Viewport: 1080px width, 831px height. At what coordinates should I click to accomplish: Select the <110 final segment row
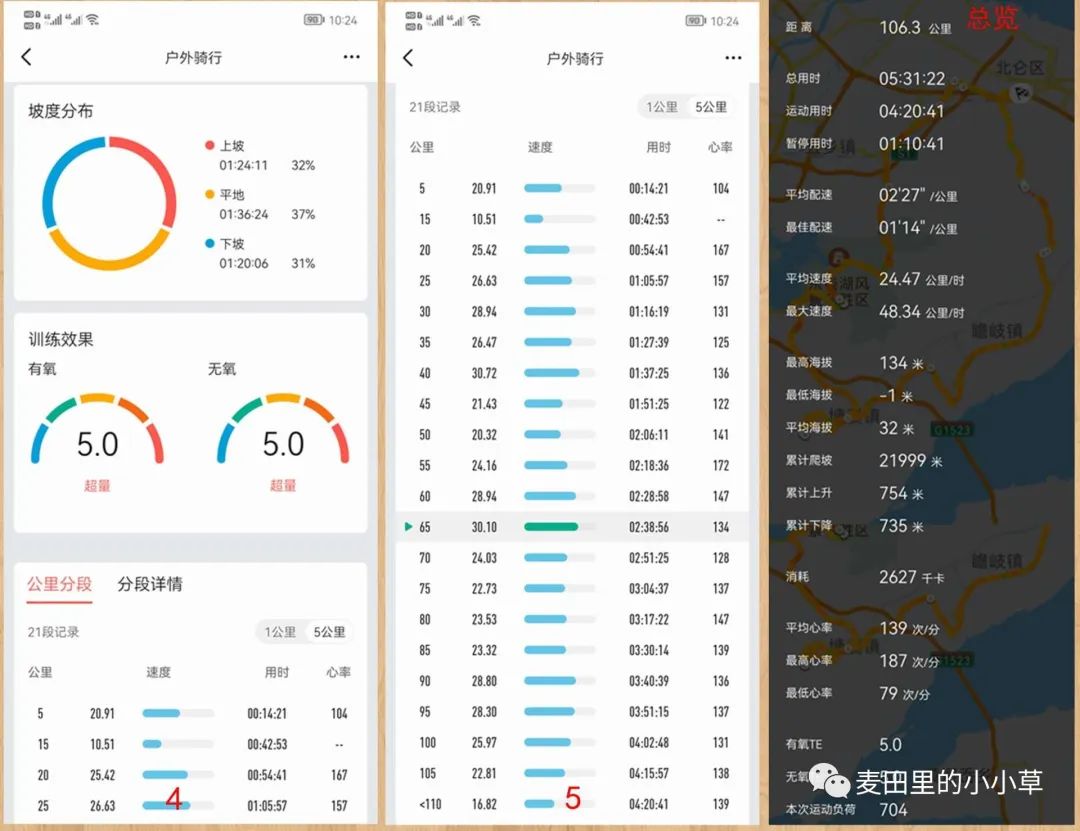tap(572, 804)
